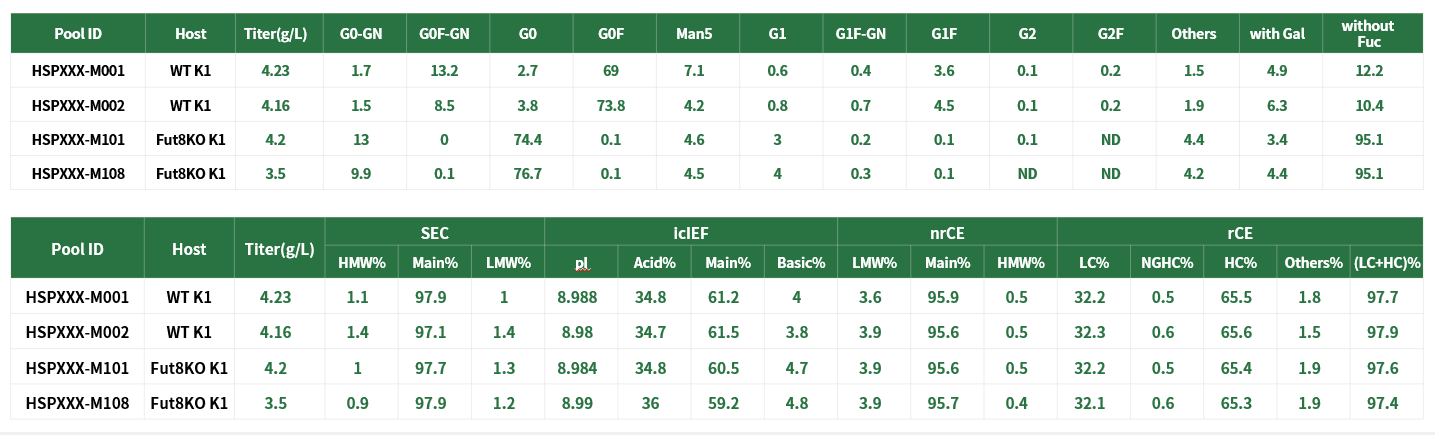
Task: Click the icIEF Main% value 59.2 cell
Action: [727, 404]
